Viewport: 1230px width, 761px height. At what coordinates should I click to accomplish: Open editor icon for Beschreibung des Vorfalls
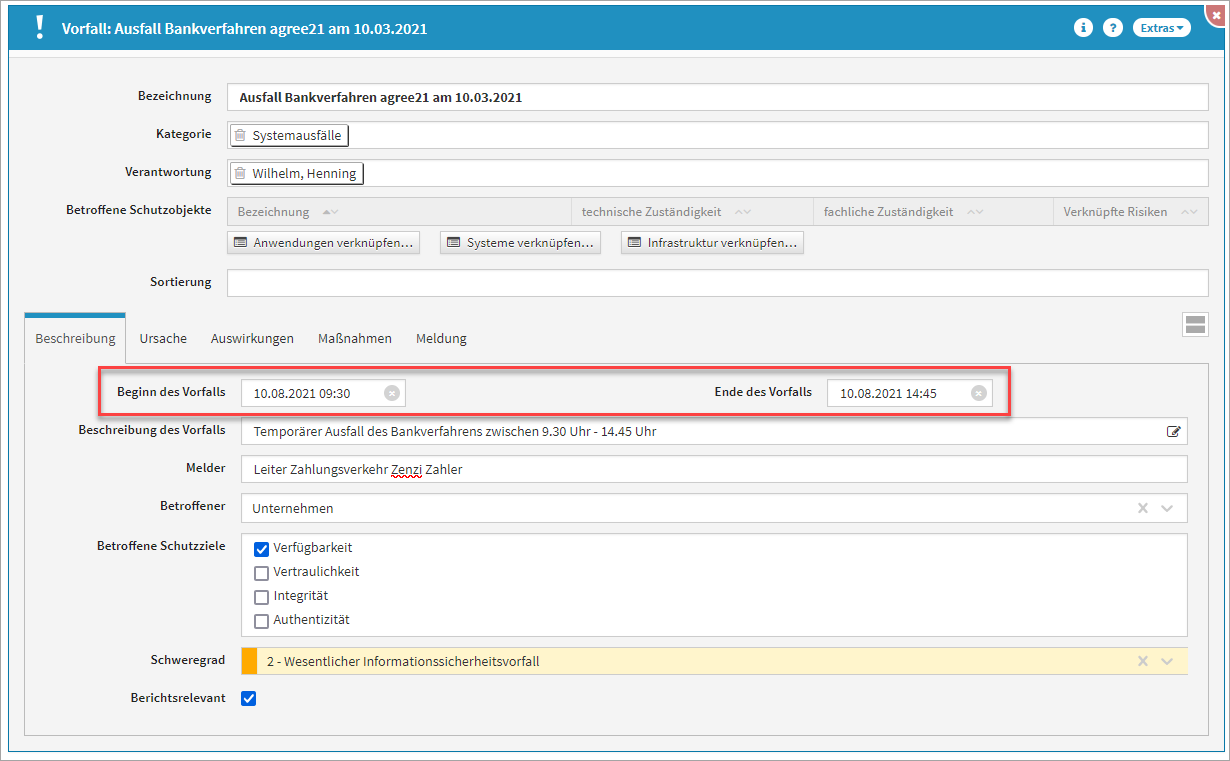click(1173, 432)
